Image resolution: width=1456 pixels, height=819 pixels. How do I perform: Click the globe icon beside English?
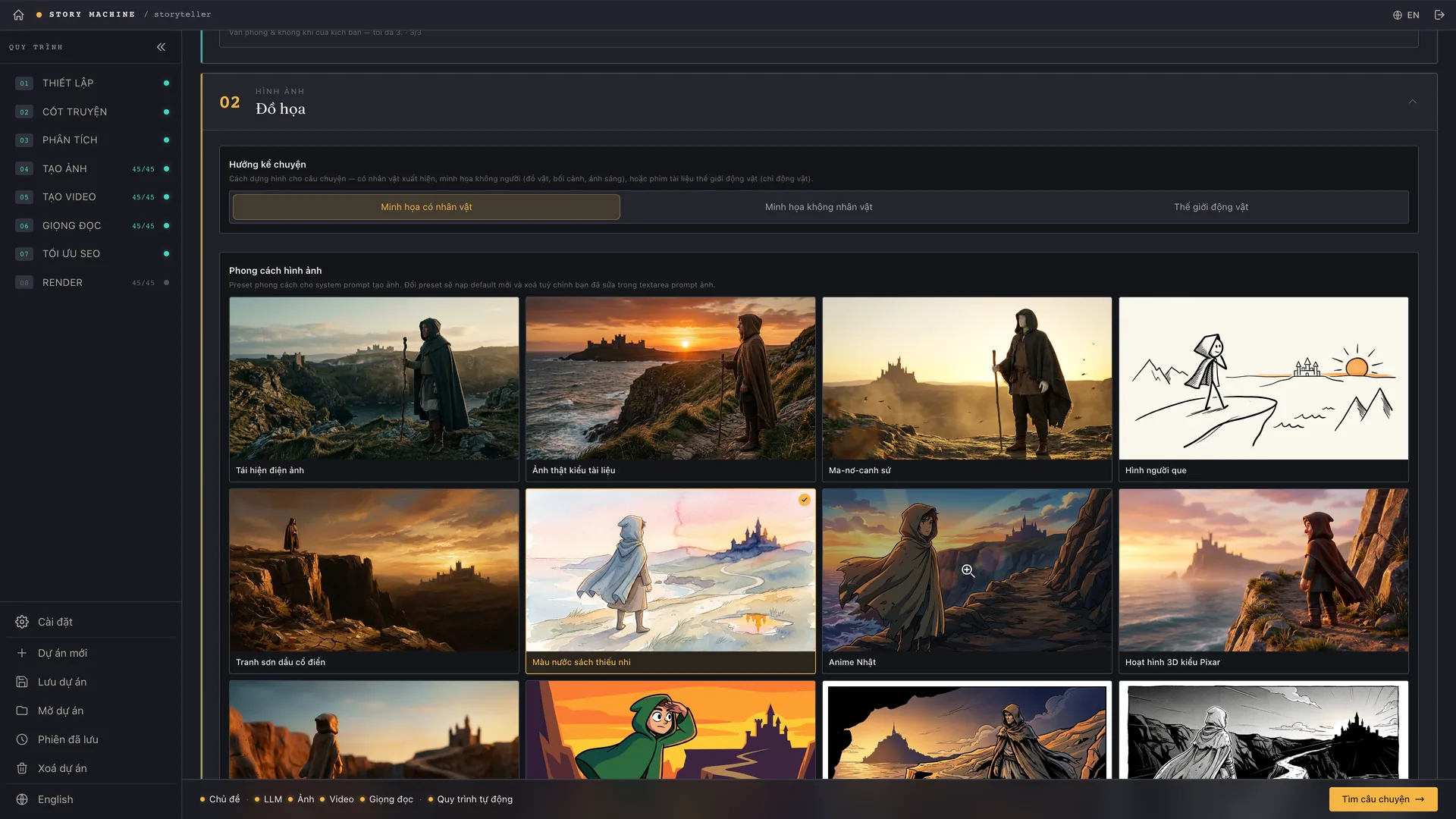pos(22,799)
